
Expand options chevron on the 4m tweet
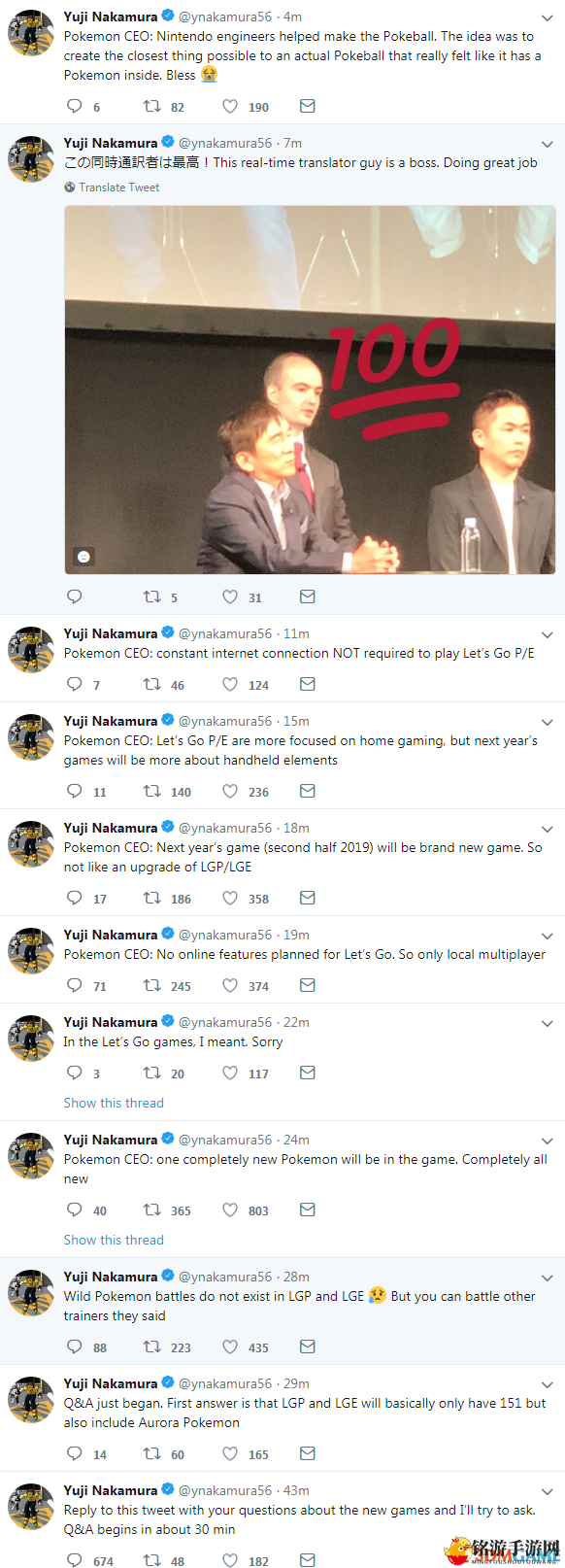[547, 17]
